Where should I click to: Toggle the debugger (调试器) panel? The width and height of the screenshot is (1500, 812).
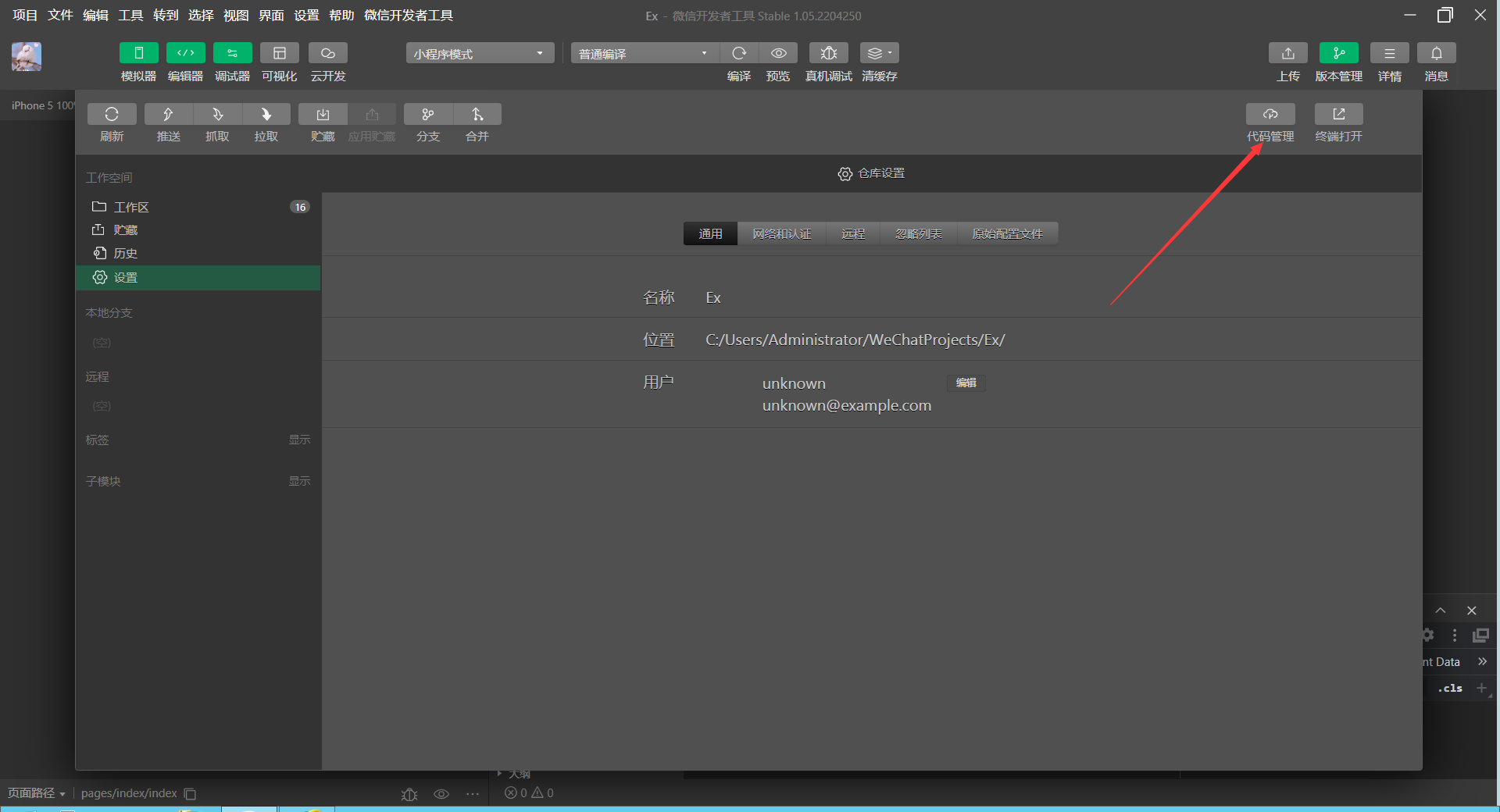click(x=232, y=53)
